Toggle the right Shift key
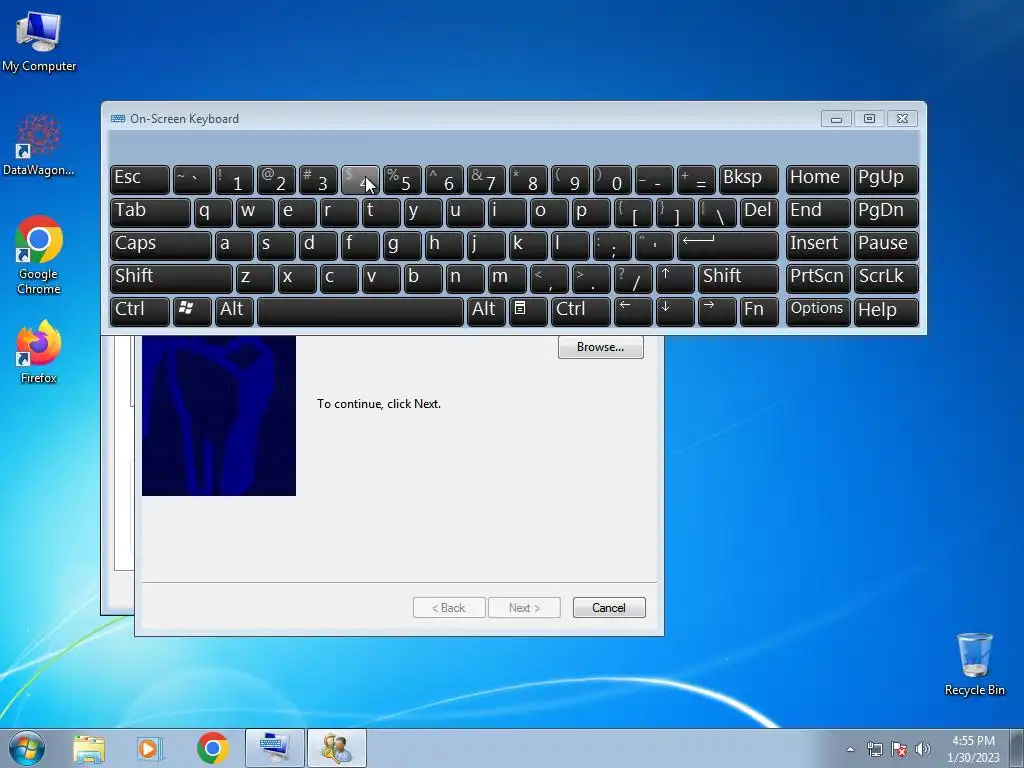The width and height of the screenshot is (1024, 768). [x=738, y=278]
